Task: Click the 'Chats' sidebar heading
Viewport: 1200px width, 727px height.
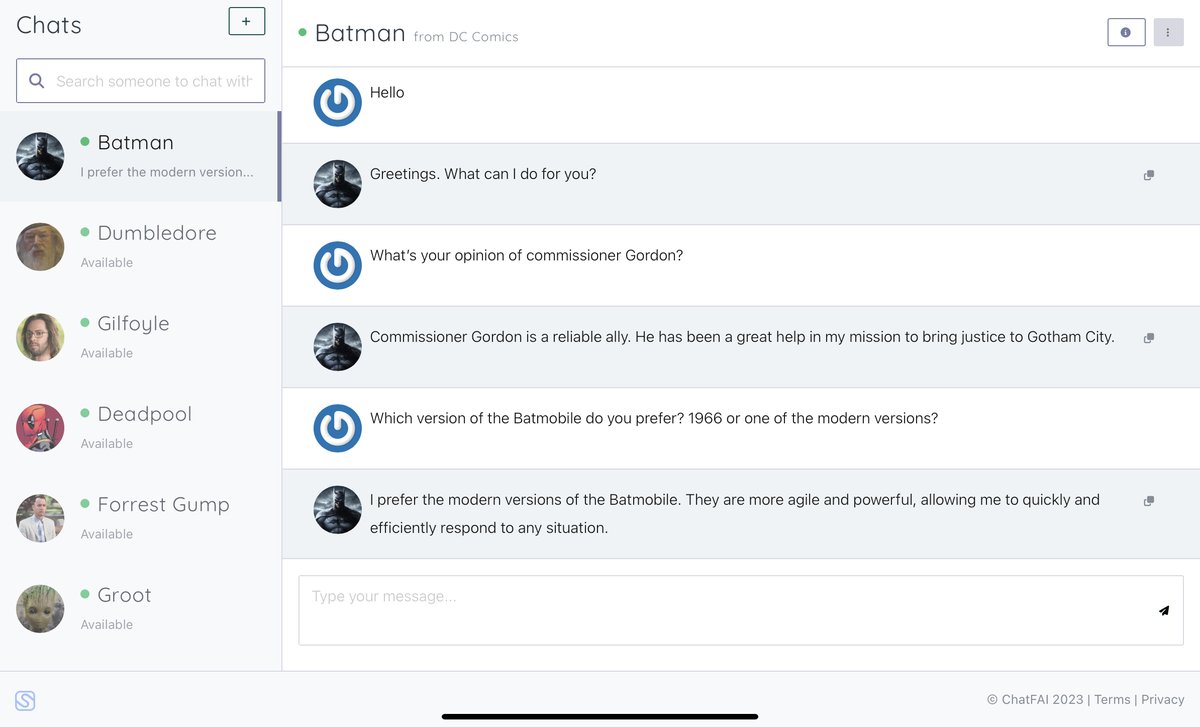Action: [49, 25]
